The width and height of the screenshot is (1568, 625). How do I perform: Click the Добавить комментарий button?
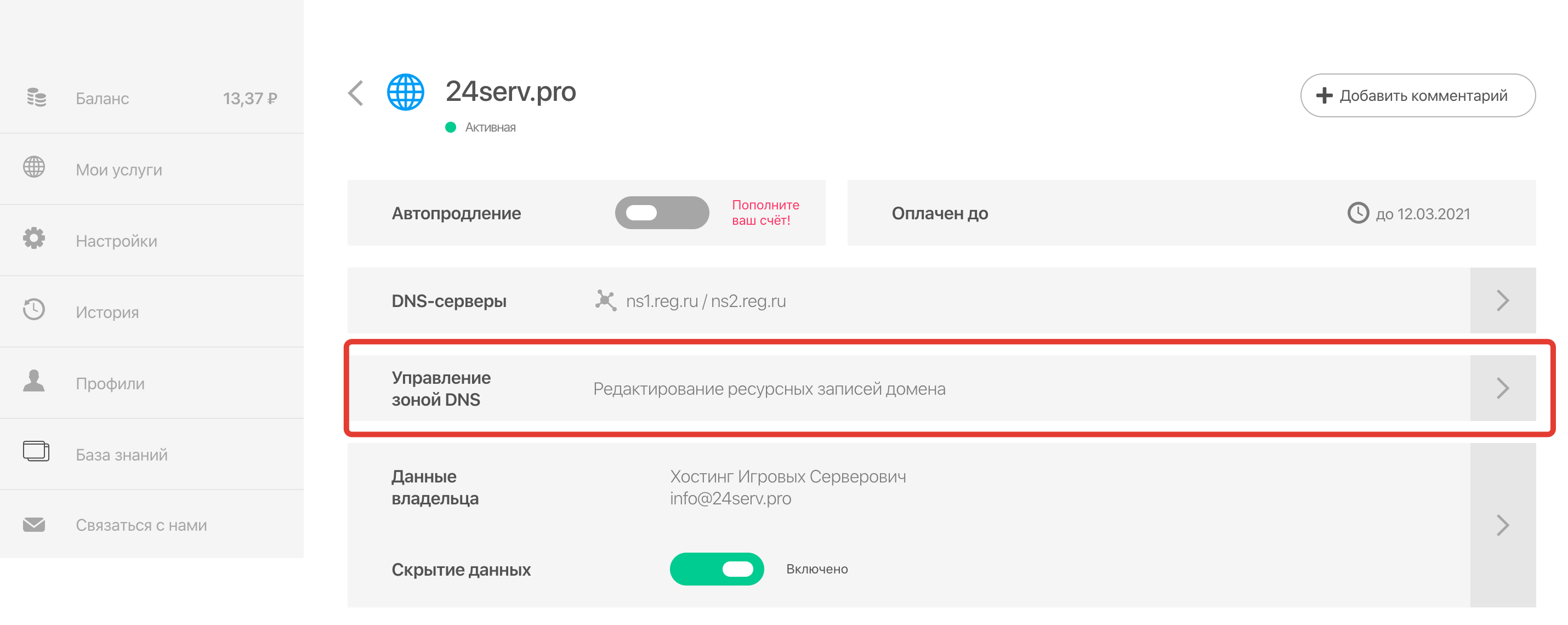(1417, 95)
